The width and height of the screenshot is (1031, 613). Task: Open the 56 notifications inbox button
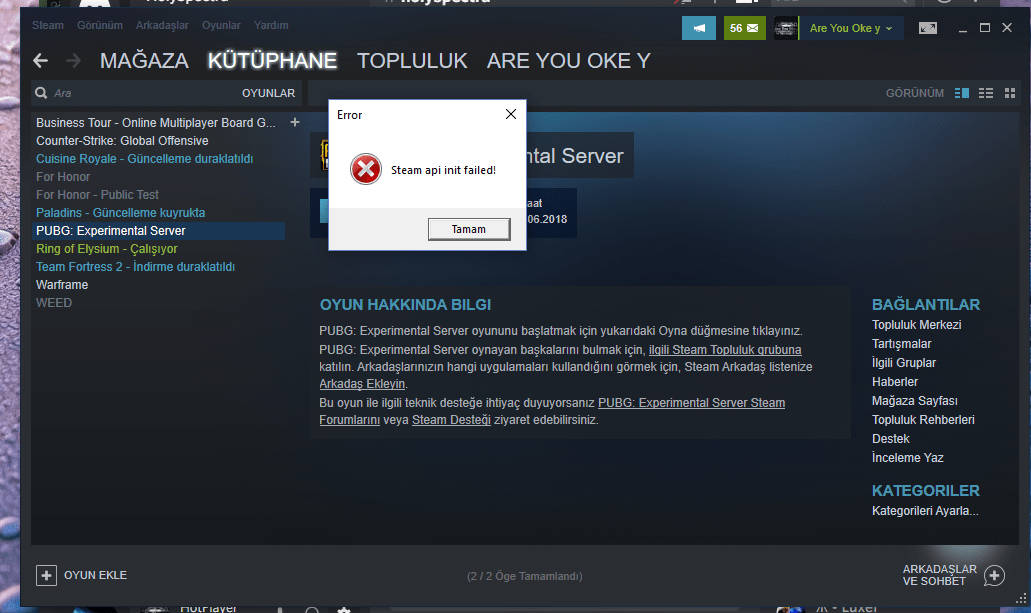(x=744, y=28)
